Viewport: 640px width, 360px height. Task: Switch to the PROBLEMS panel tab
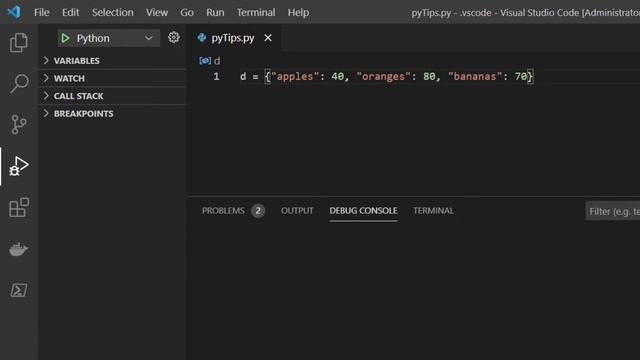point(223,211)
